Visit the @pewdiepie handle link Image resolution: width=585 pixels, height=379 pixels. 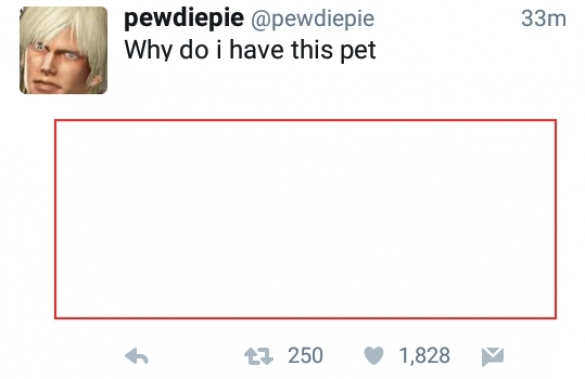point(313,19)
